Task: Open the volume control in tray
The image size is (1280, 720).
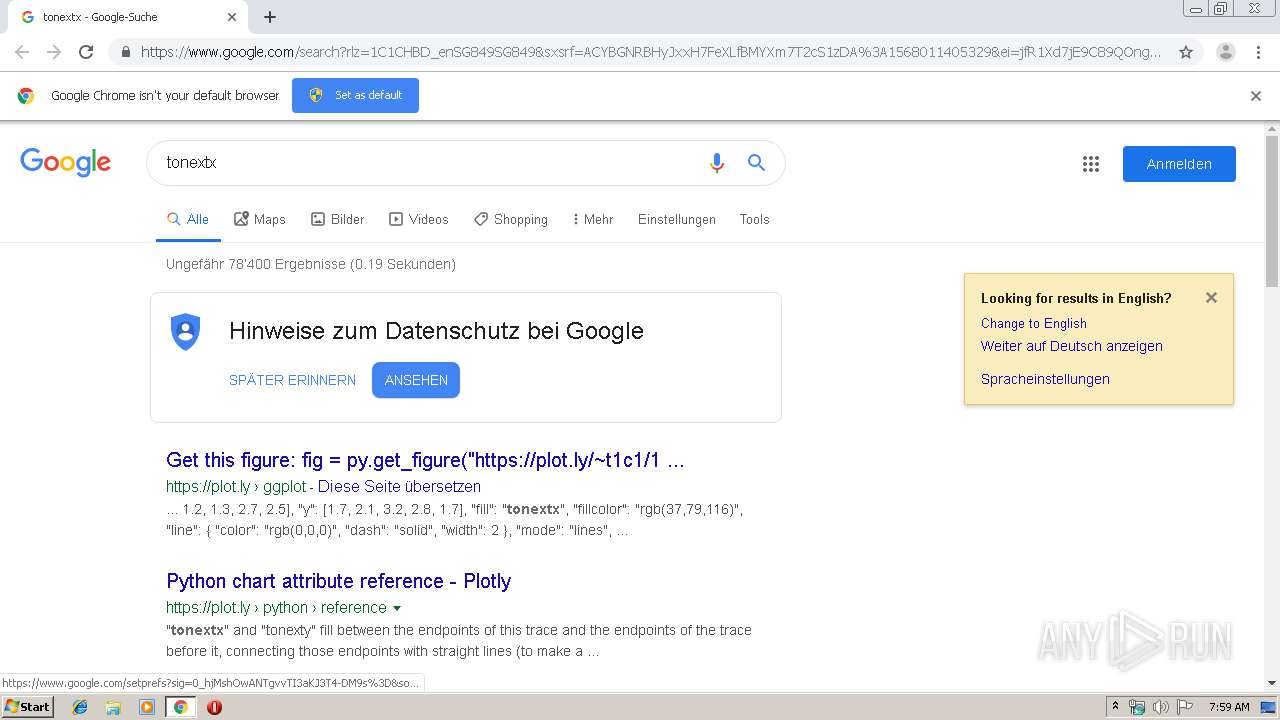Action: point(1160,707)
